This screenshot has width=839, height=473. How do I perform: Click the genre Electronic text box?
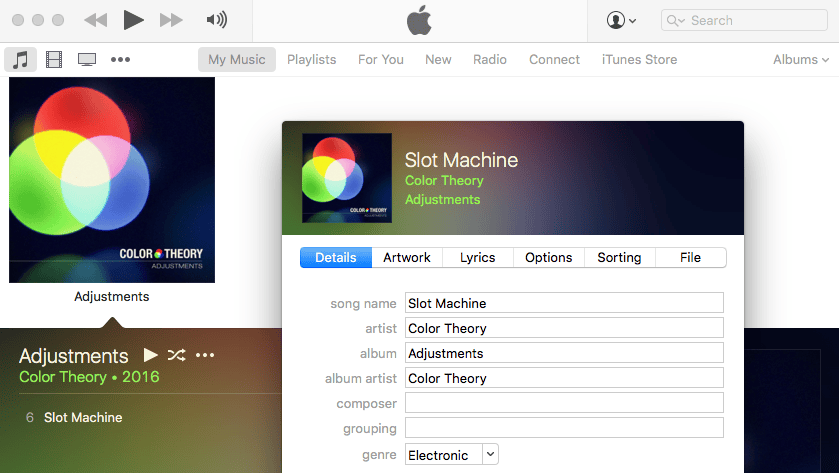(x=444, y=455)
